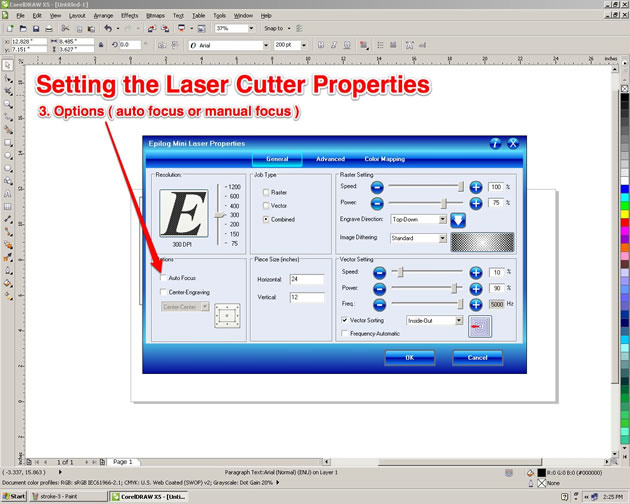Select the Fill tool in toolbox
The image size is (630, 504).
pyautogui.click(x=8, y=283)
